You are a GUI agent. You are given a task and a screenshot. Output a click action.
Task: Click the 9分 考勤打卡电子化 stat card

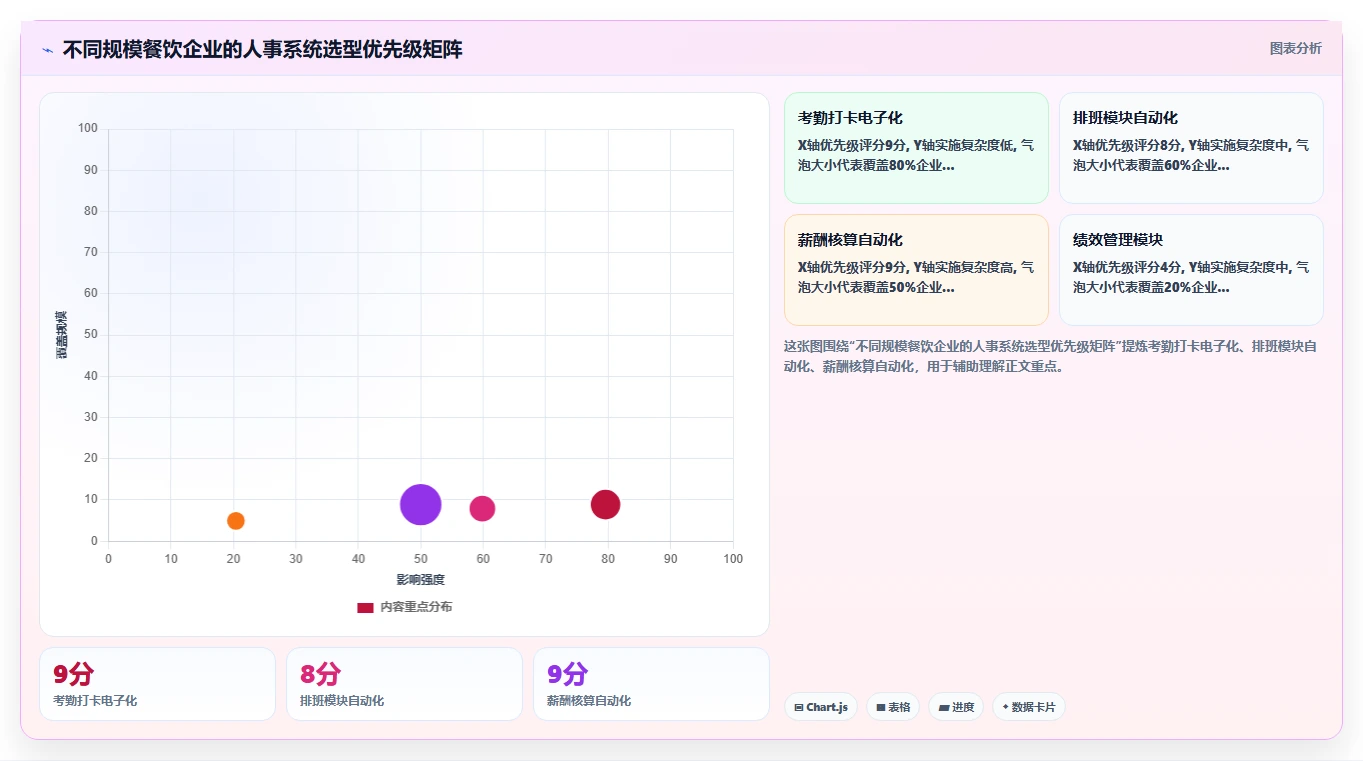tap(157, 684)
